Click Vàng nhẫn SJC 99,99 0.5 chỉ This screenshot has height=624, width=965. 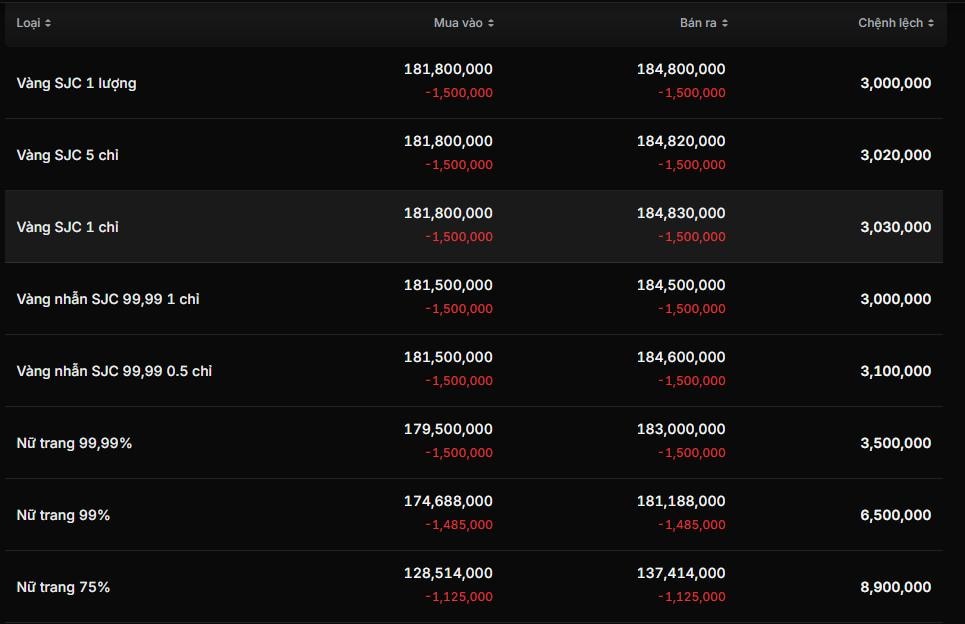[x=114, y=371]
